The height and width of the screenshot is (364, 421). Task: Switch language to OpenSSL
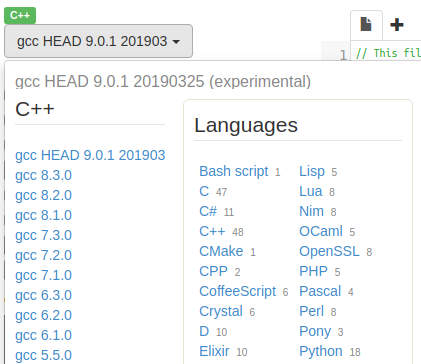coord(329,251)
